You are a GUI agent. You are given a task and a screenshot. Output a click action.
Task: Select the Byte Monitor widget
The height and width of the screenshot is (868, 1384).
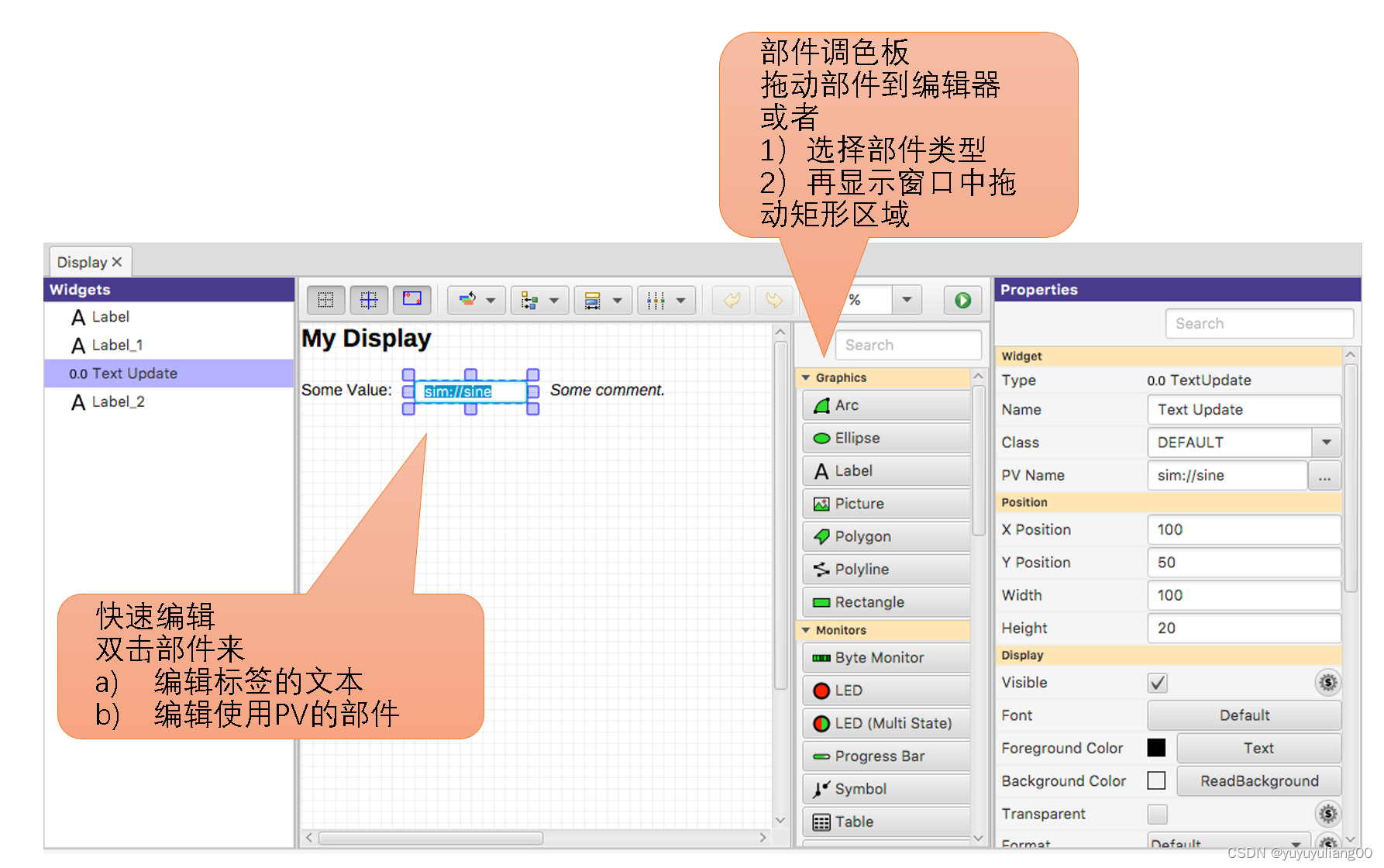click(x=878, y=657)
